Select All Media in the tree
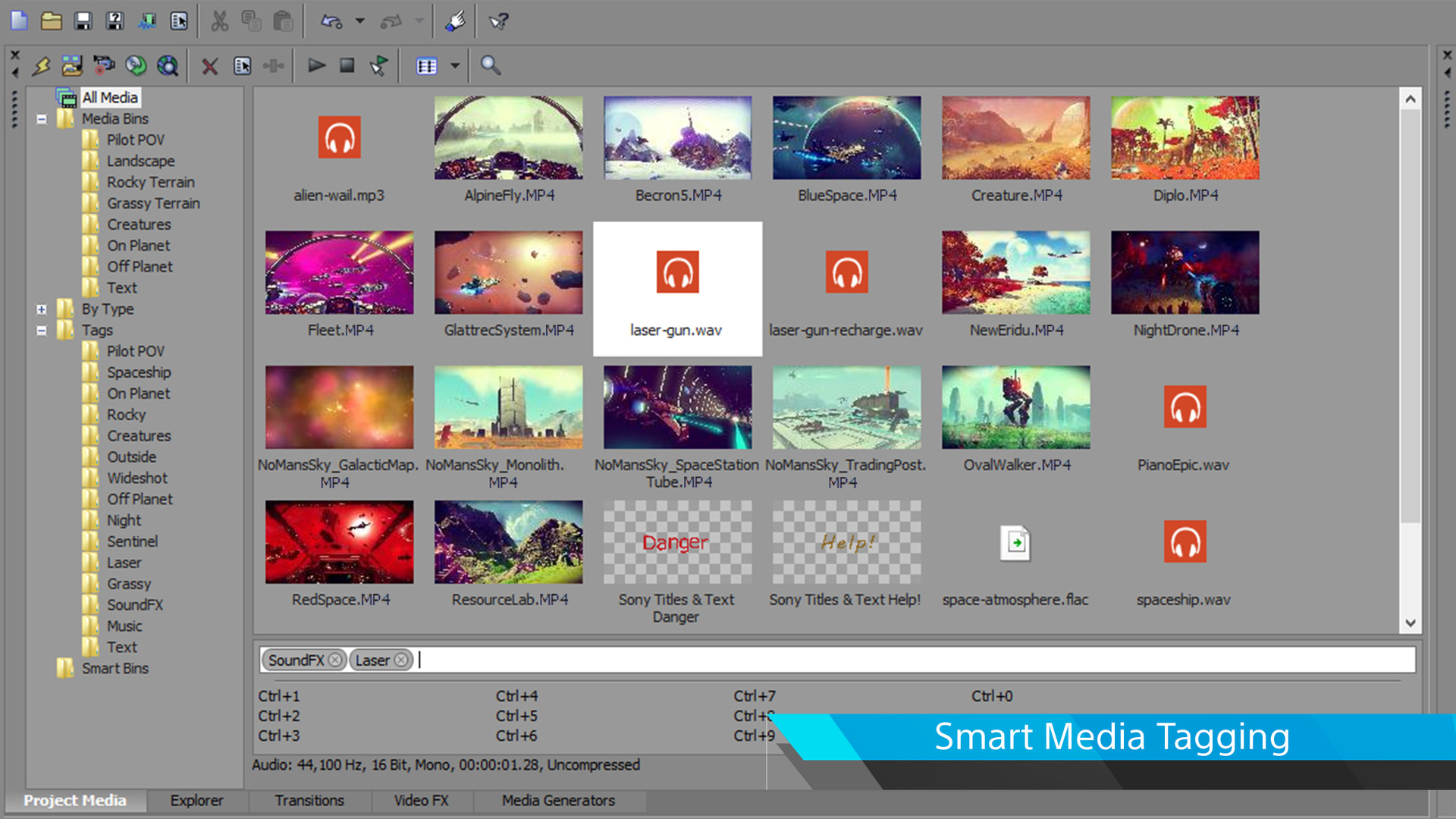This screenshot has height=819, width=1456. click(x=110, y=98)
